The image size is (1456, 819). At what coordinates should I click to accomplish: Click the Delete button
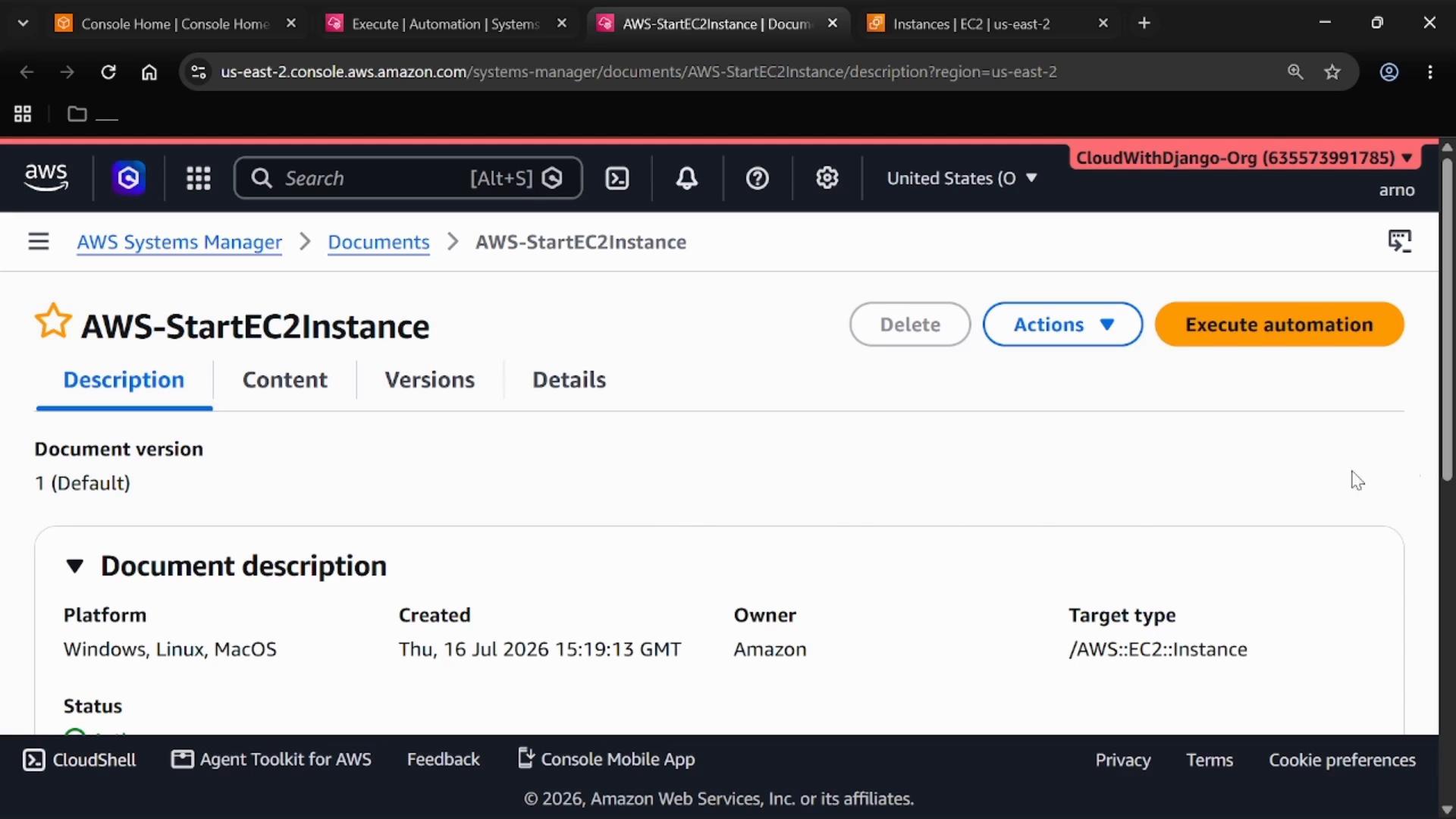(910, 325)
